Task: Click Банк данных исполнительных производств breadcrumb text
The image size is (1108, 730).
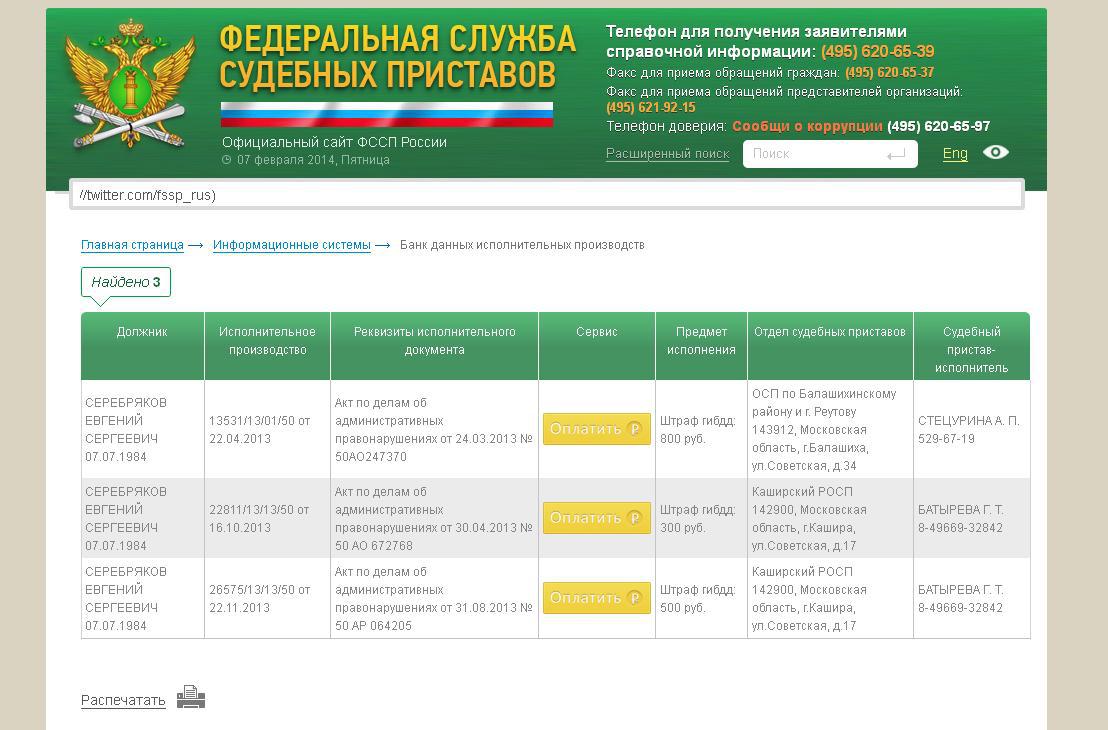Action: point(522,245)
